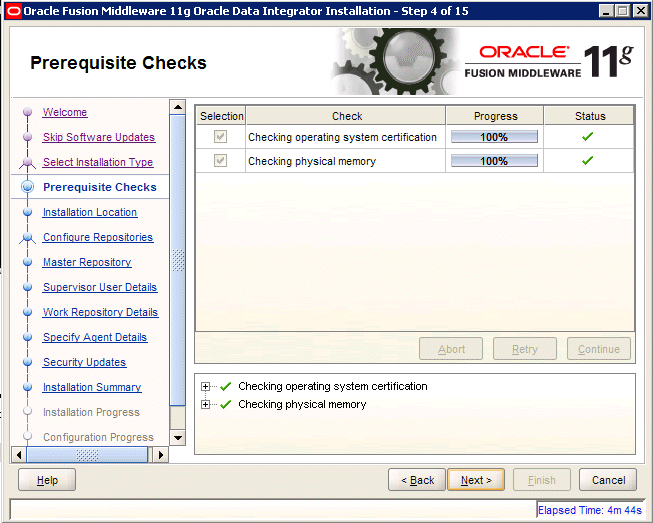
Task: Click the Prerequisite Checks current step bullet
Action: click(x=27, y=187)
